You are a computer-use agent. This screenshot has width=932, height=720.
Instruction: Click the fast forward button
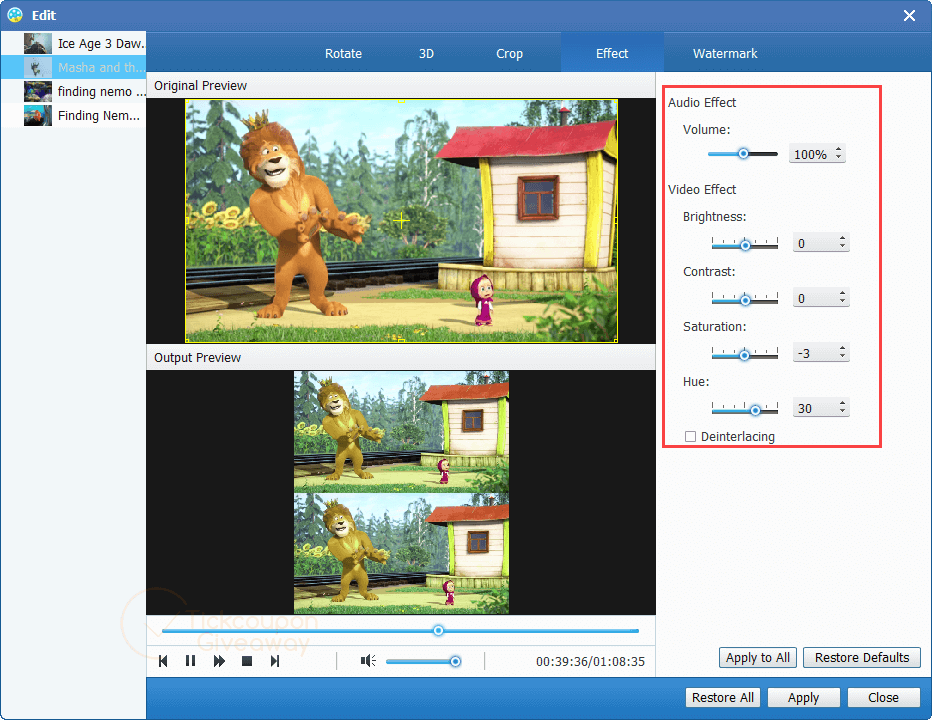pos(219,661)
